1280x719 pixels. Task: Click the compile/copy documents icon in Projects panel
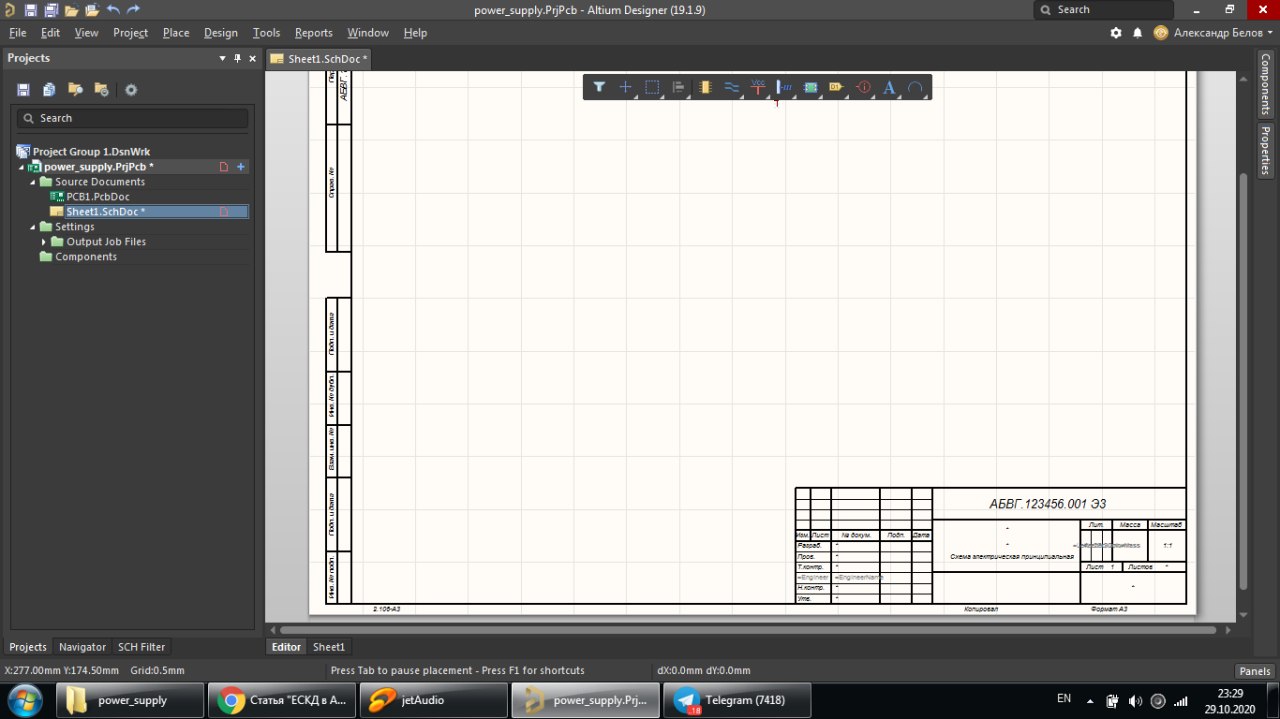[x=49, y=89]
